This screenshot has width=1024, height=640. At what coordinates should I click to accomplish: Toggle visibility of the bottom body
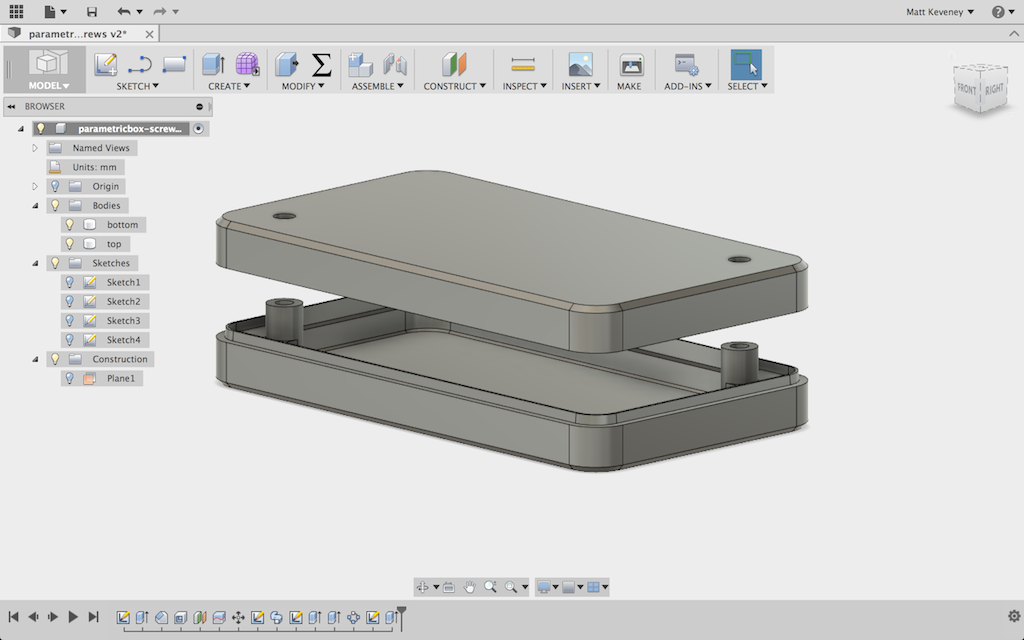(68, 224)
